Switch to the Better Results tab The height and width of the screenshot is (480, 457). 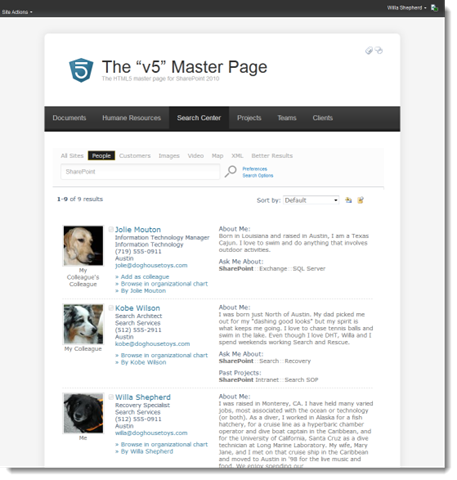click(x=272, y=156)
